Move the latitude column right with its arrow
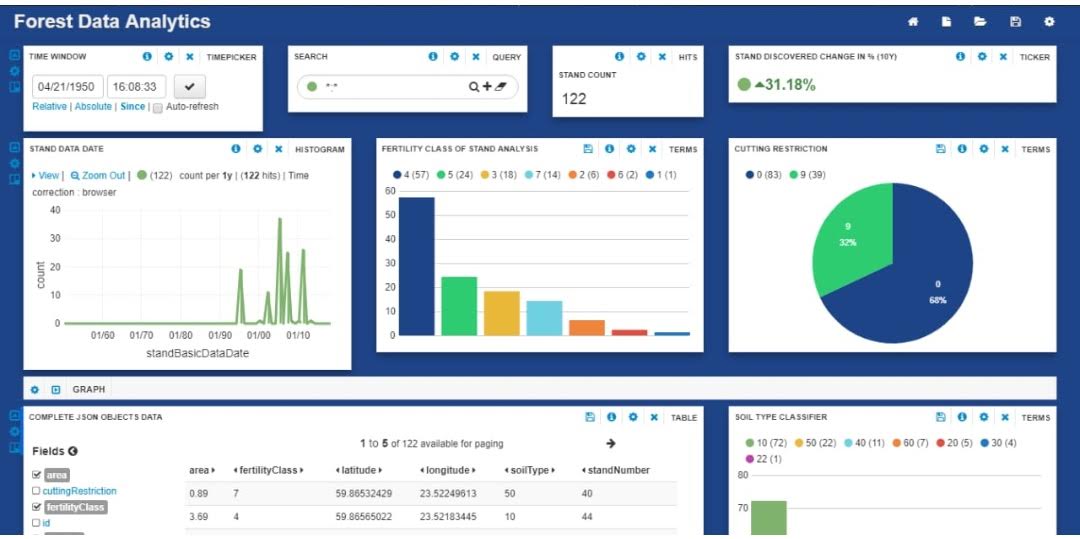Image resolution: width=1080 pixels, height=539 pixels. 380,470
